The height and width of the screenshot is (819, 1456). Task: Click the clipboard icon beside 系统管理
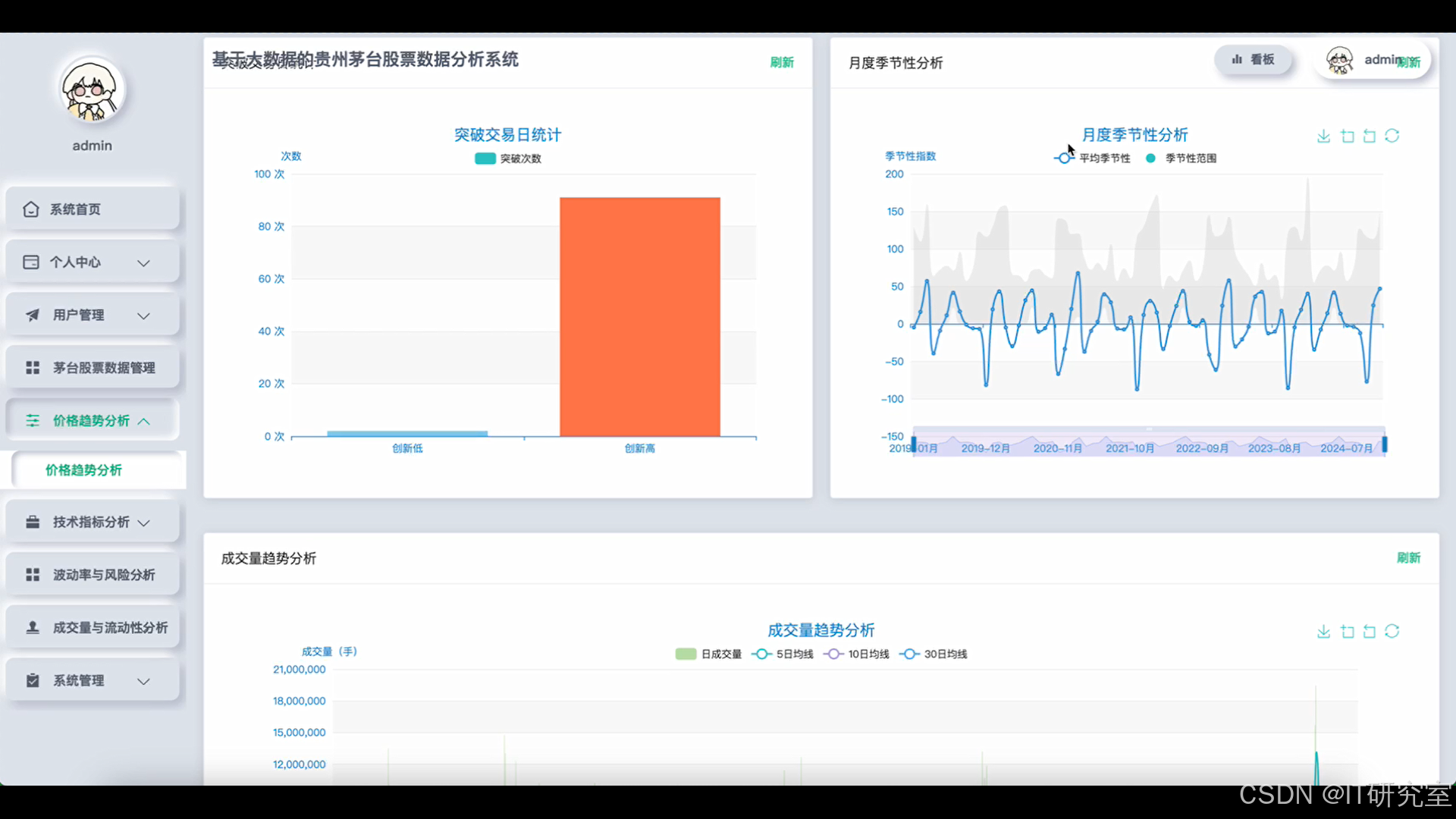point(33,681)
